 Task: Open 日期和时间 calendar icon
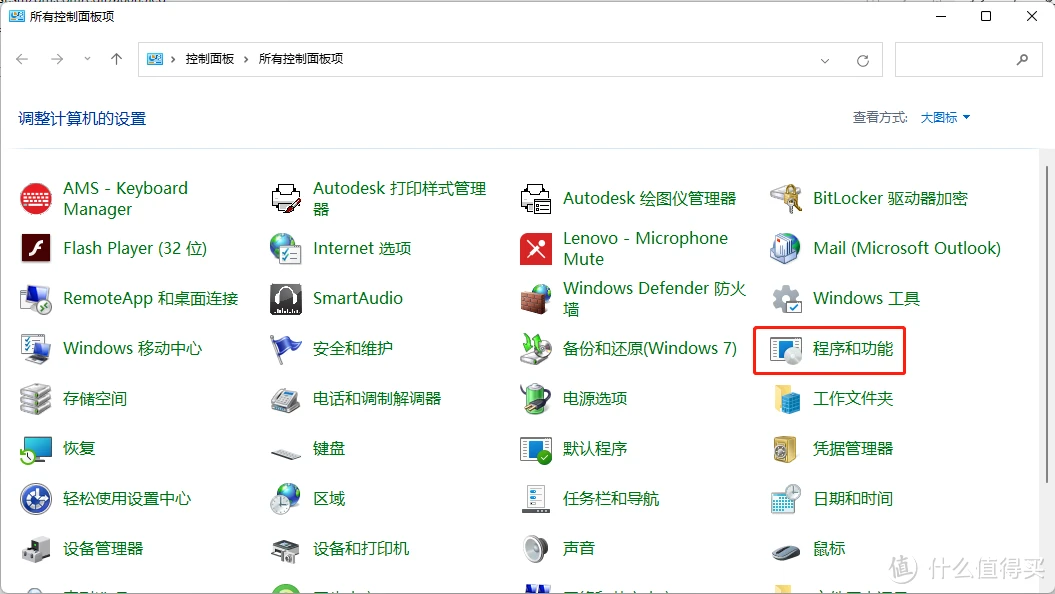point(786,498)
